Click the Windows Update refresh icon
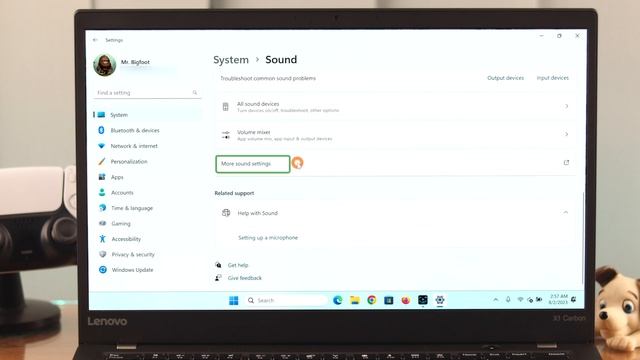640x360 pixels. [x=103, y=270]
